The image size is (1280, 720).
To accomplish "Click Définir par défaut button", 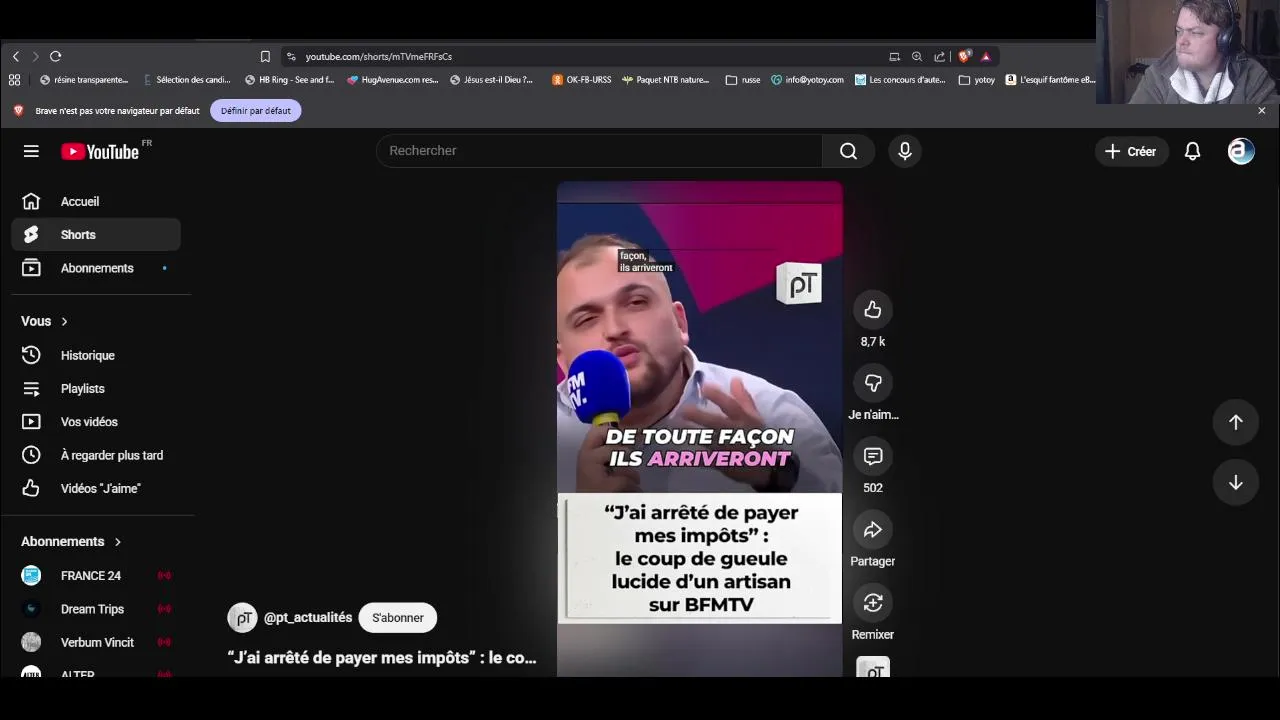I will tap(256, 111).
